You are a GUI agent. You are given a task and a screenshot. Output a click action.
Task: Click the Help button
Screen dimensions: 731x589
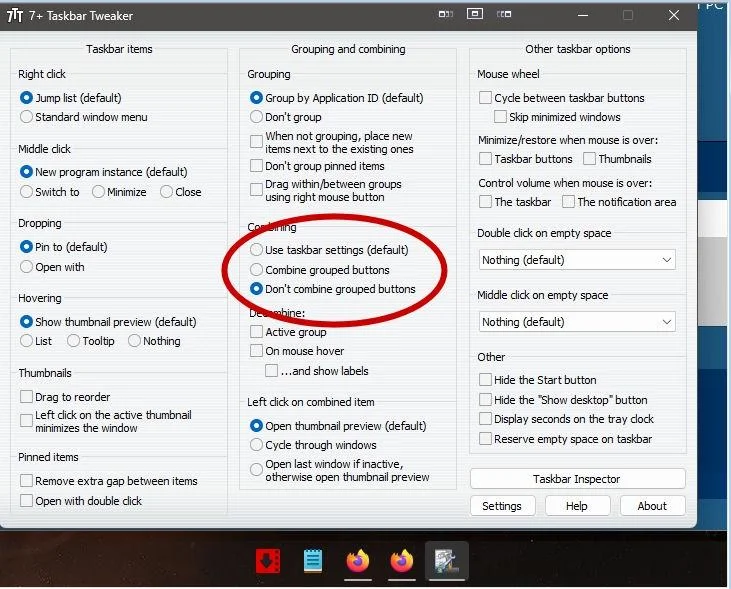(x=577, y=506)
